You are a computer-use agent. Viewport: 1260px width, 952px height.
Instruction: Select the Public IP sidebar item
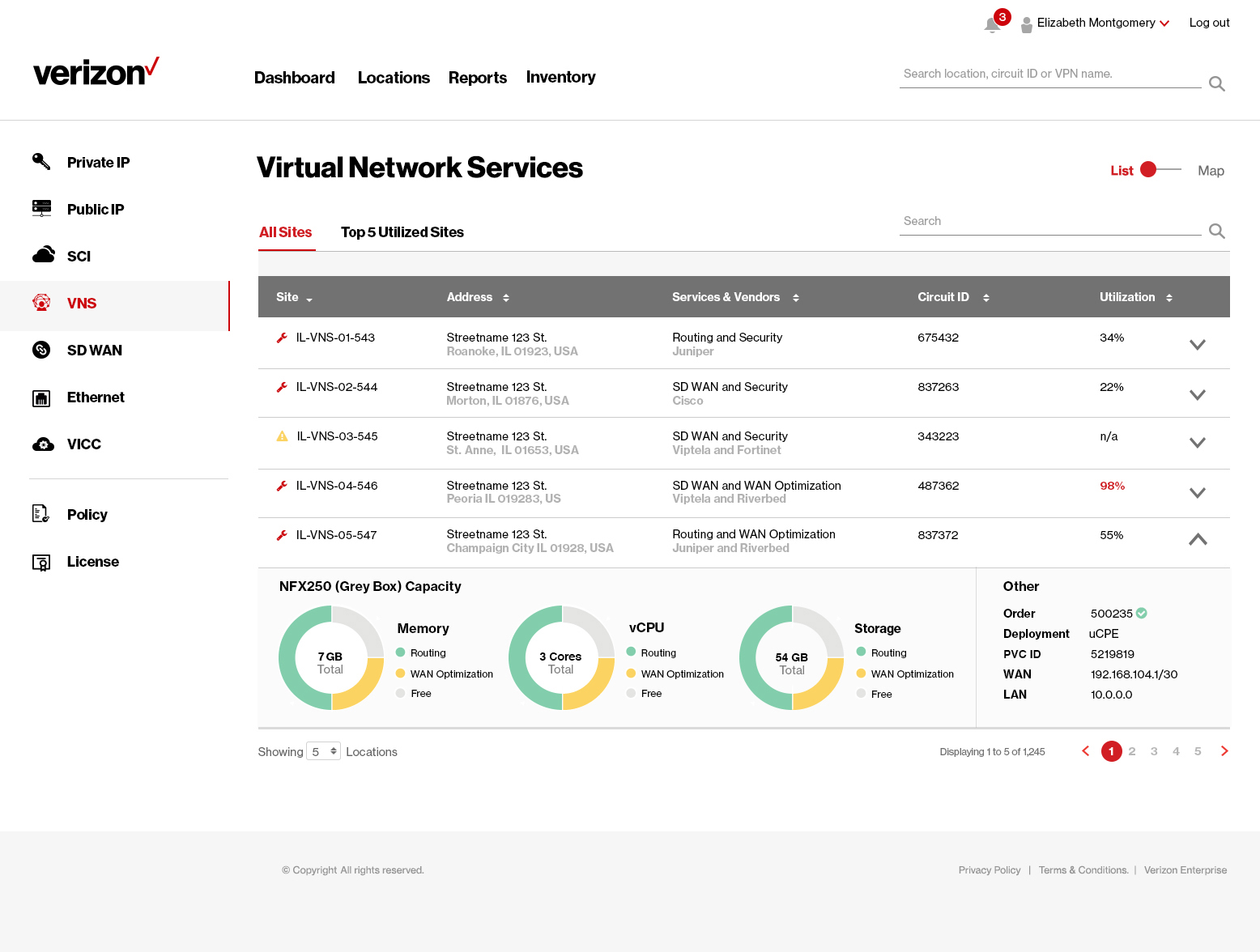[95, 209]
